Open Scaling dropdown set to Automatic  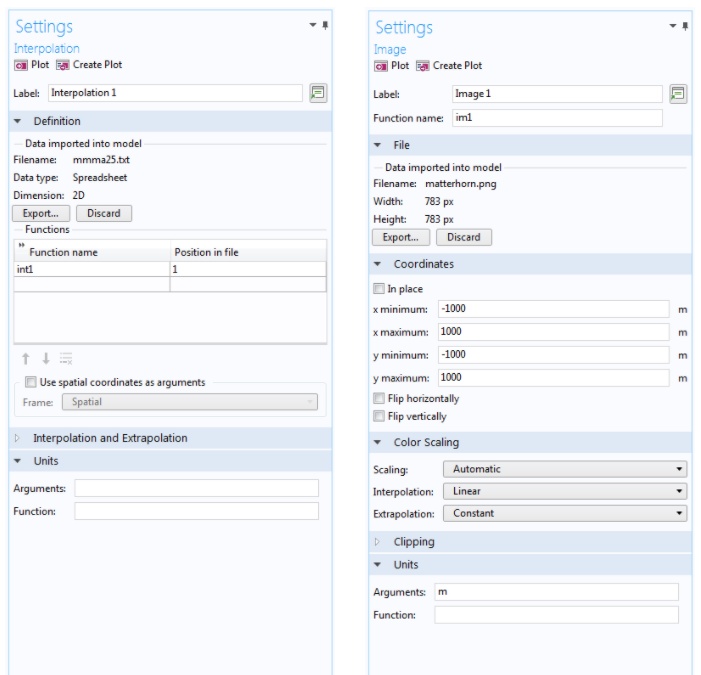tap(565, 469)
